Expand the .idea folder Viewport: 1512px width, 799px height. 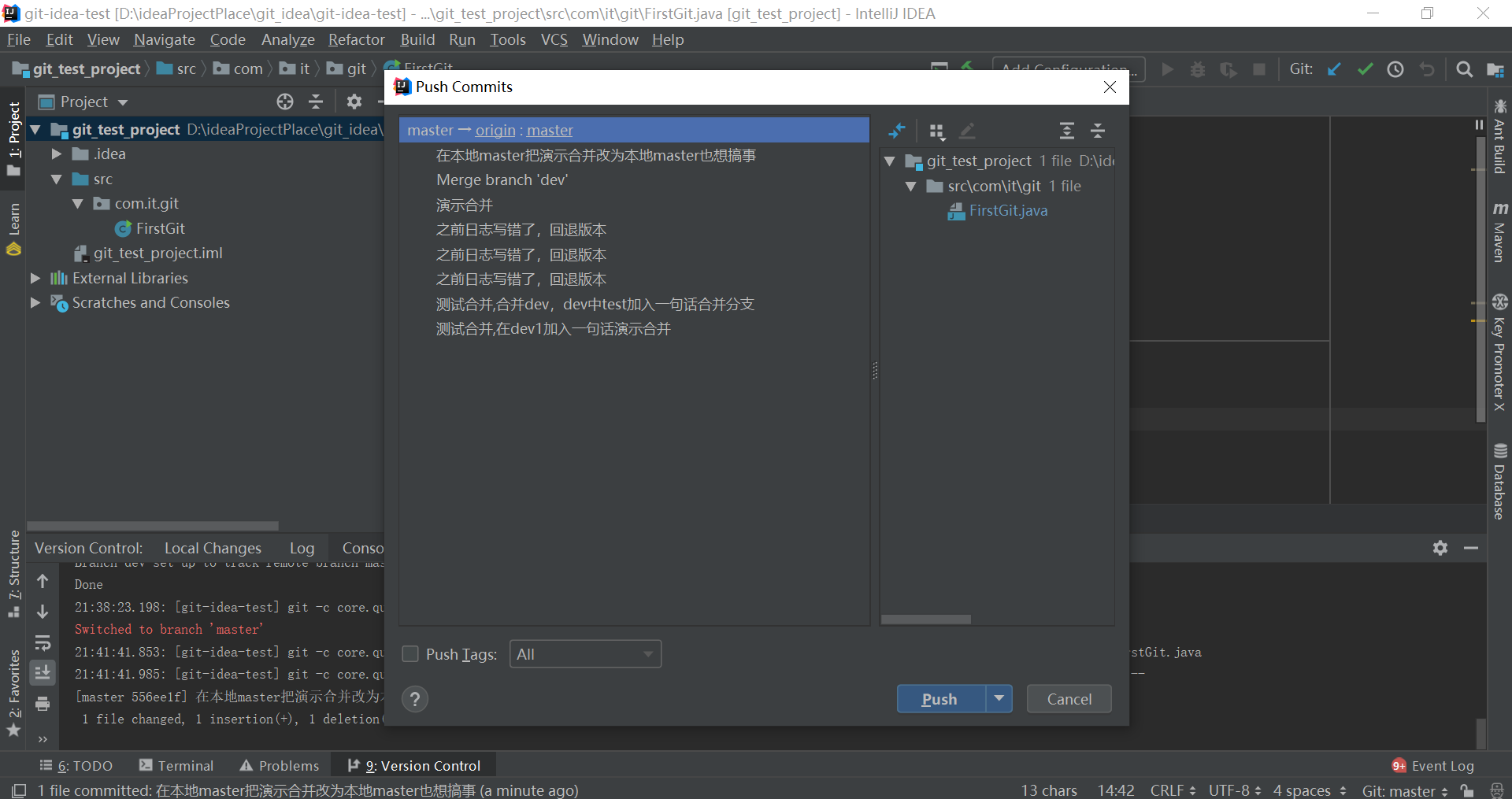coord(57,154)
